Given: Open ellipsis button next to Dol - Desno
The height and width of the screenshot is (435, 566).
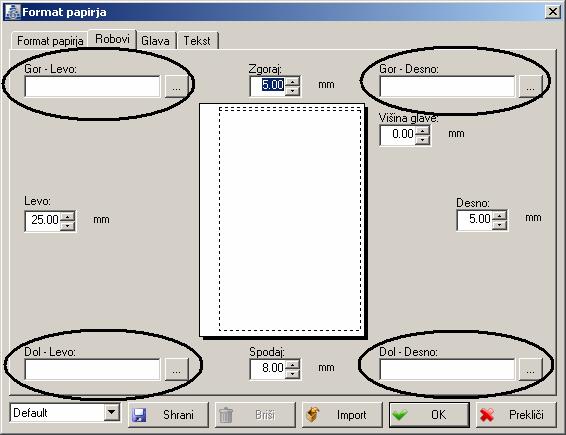Looking at the screenshot, I should 530,369.
